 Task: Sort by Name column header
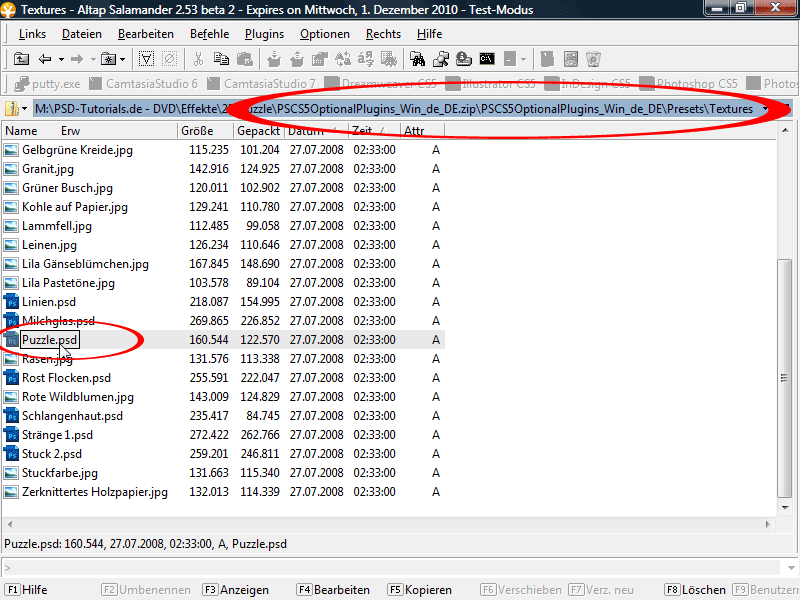(x=21, y=131)
